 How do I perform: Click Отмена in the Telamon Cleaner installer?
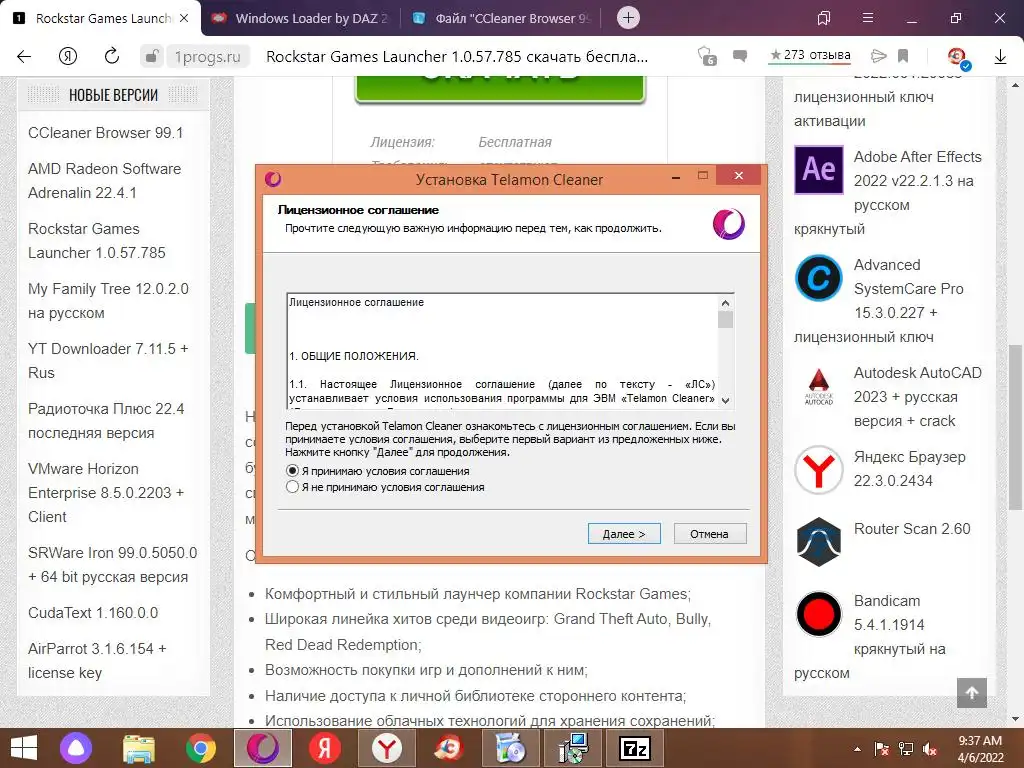click(x=709, y=534)
